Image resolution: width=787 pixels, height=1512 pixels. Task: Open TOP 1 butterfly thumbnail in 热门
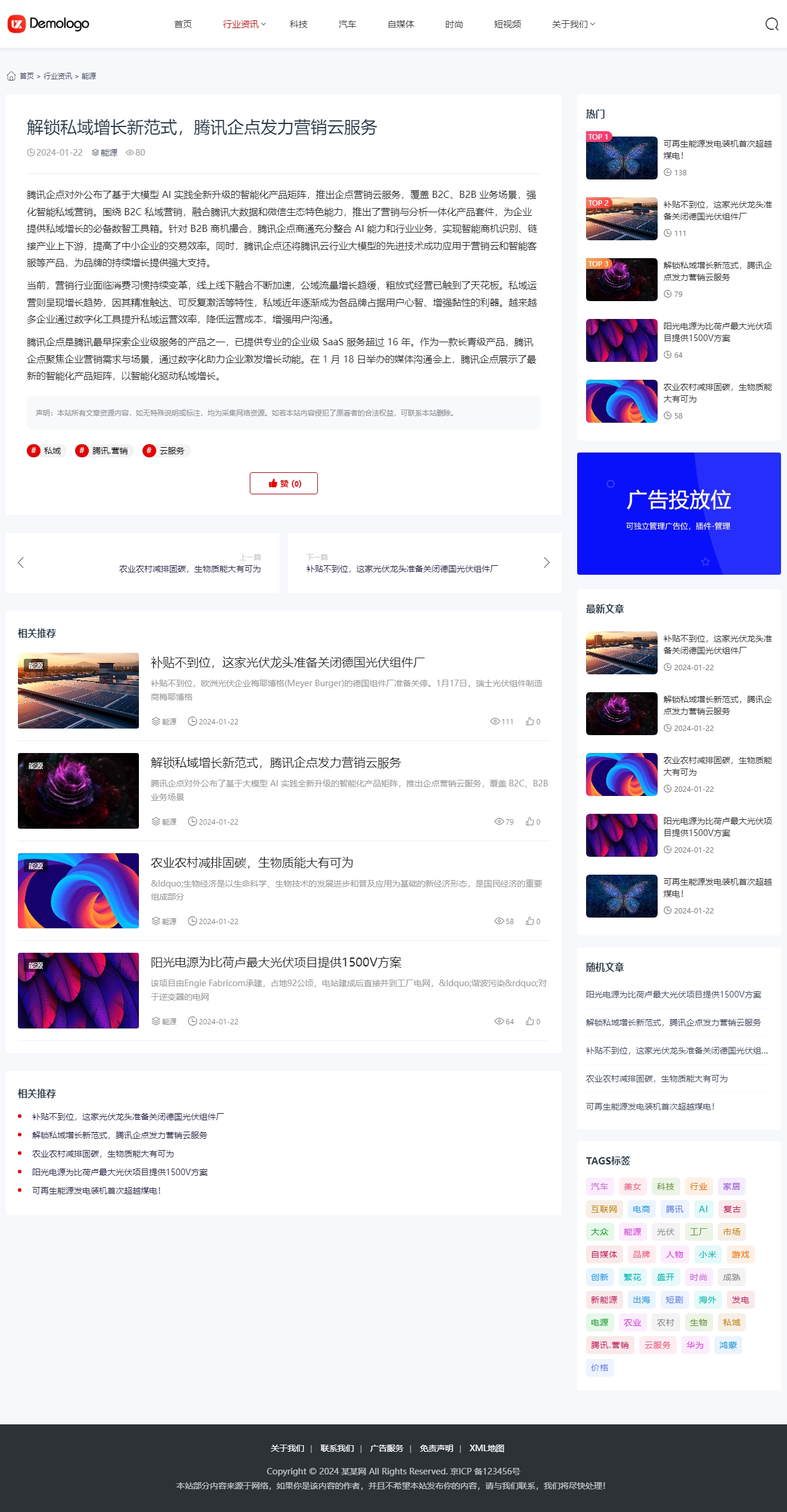click(621, 158)
